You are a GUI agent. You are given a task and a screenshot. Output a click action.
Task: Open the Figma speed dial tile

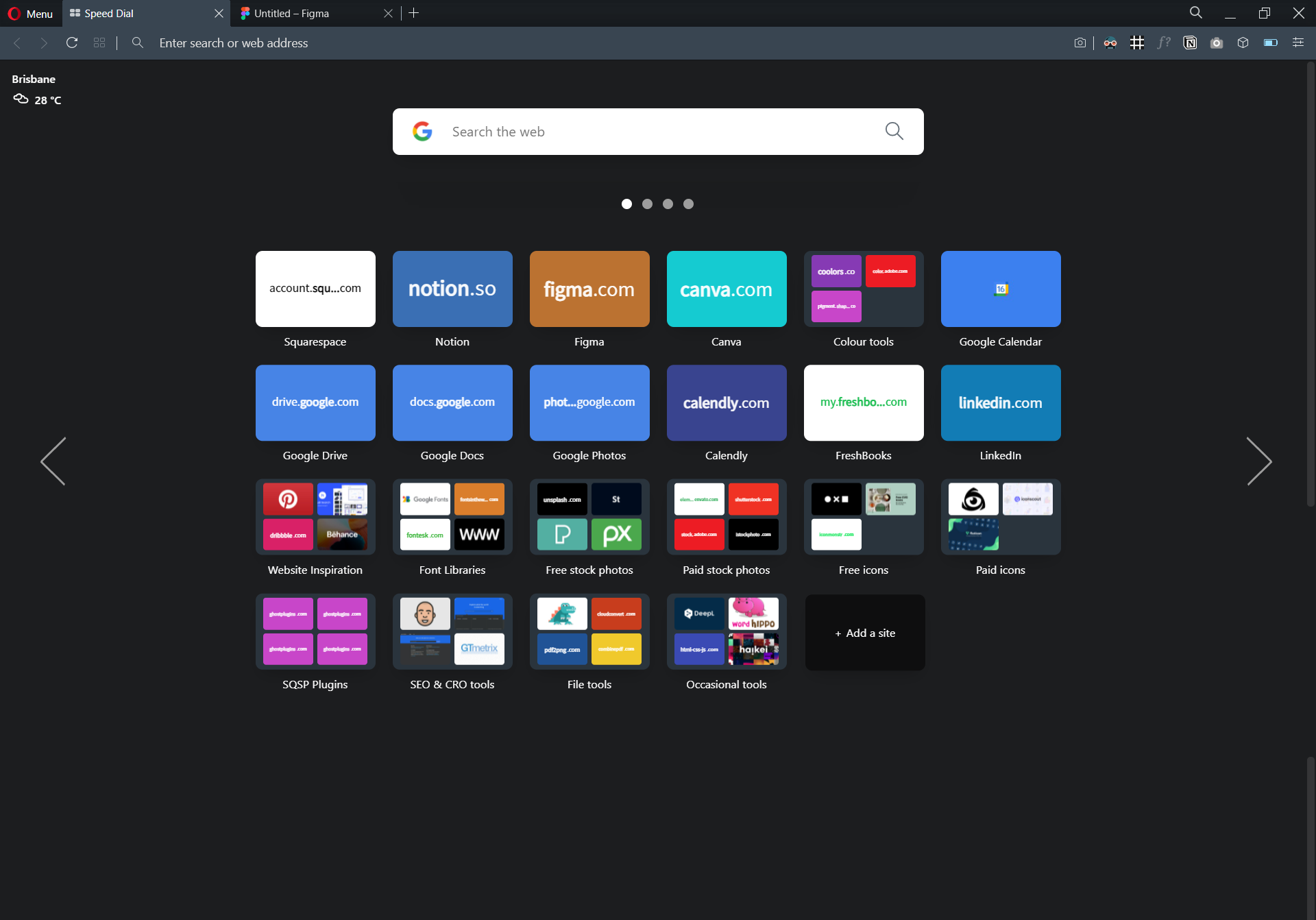[x=589, y=289]
